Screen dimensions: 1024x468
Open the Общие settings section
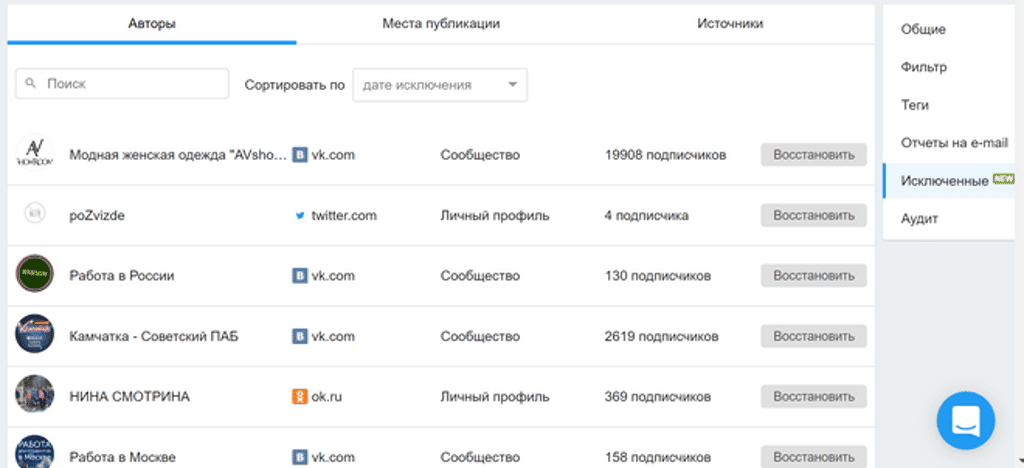tap(923, 29)
